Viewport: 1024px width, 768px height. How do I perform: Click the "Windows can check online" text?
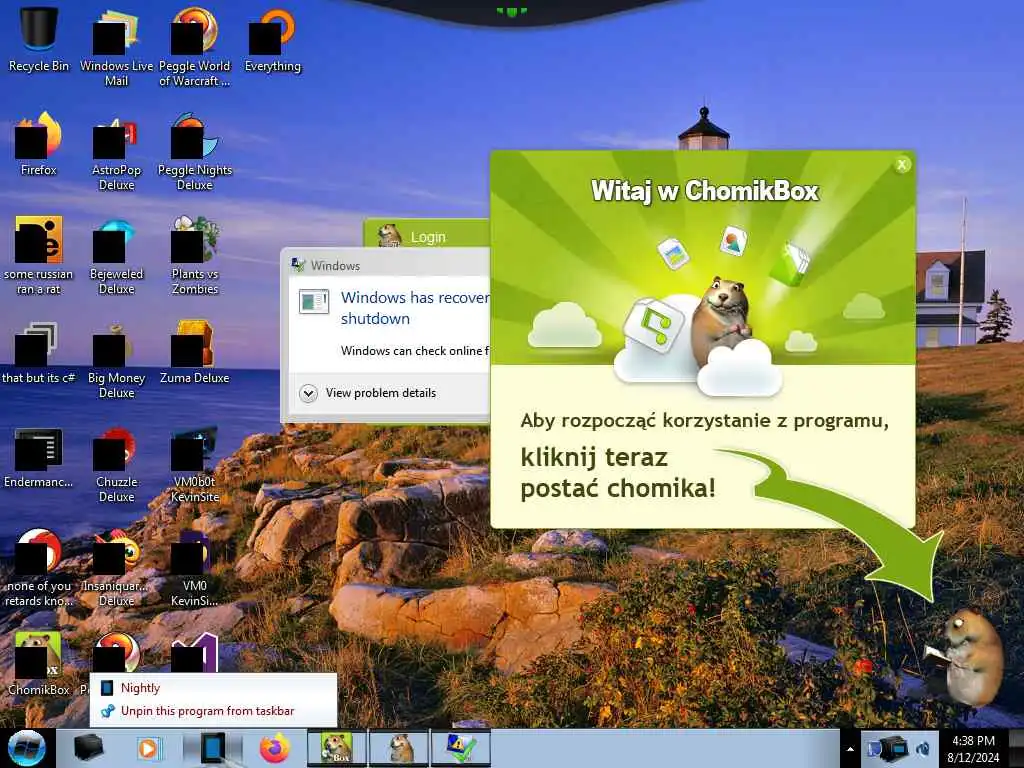[x=415, y=351]
